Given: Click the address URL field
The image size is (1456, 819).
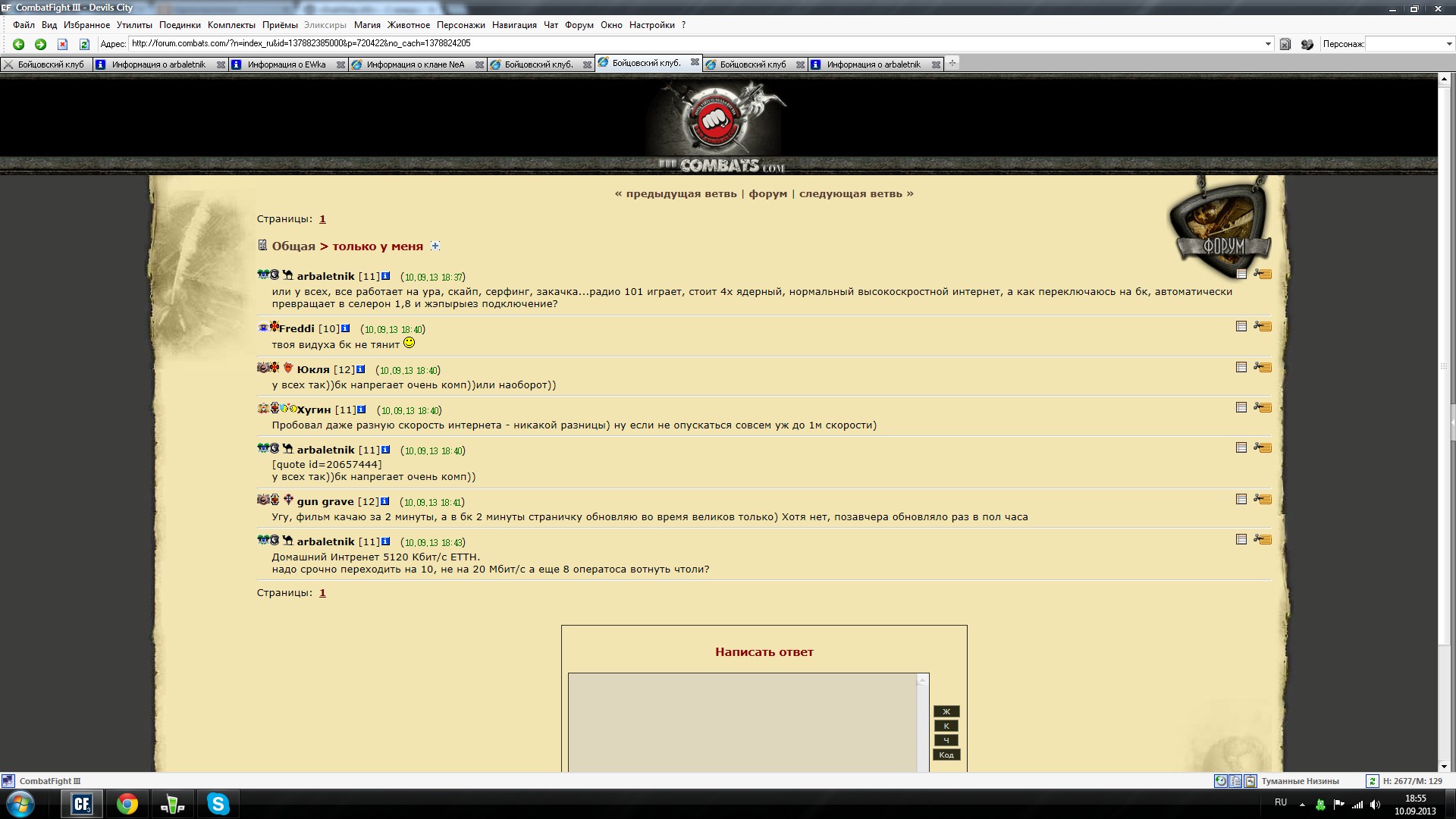Looking at the screenshot, I should [694, 44].
